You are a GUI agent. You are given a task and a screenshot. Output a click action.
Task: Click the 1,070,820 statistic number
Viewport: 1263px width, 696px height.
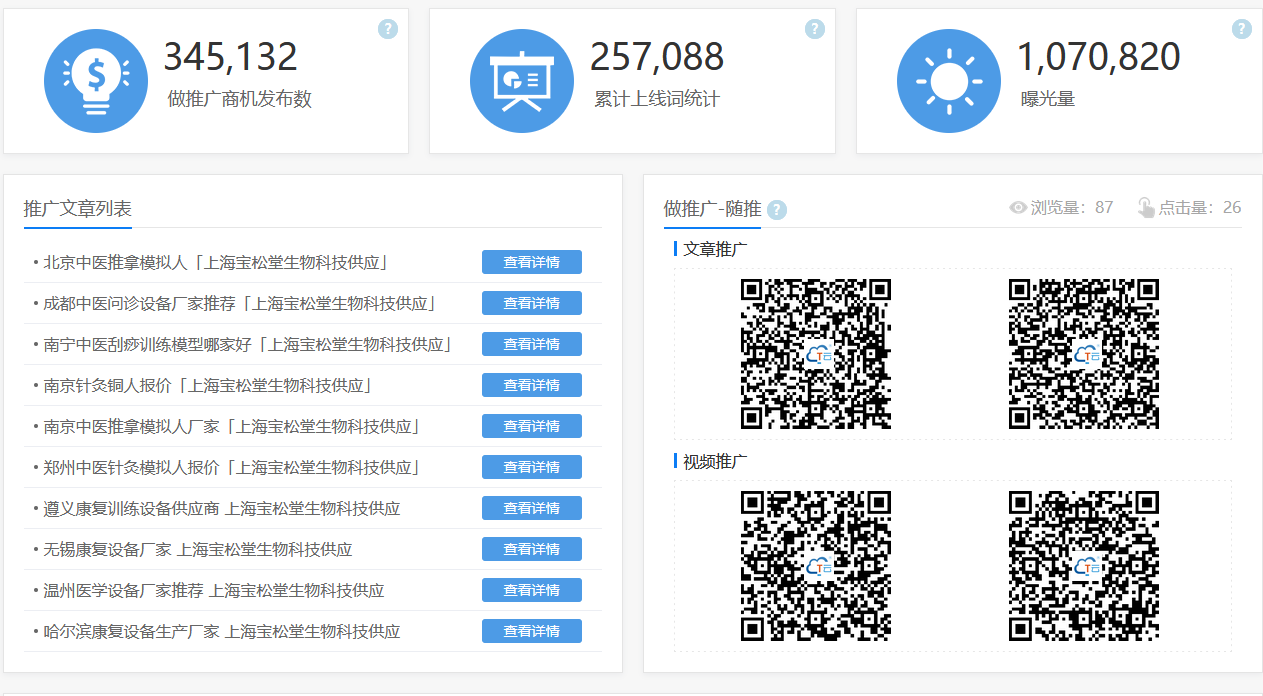click(x=1099, y=57)
